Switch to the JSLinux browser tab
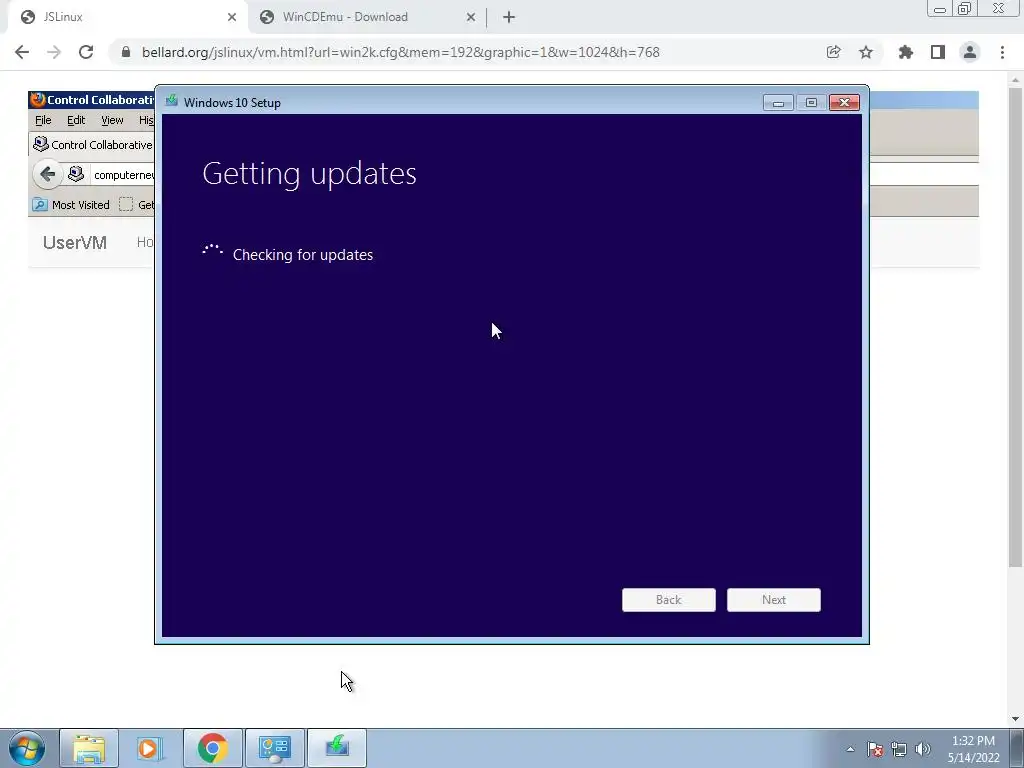 pos(127,17)
